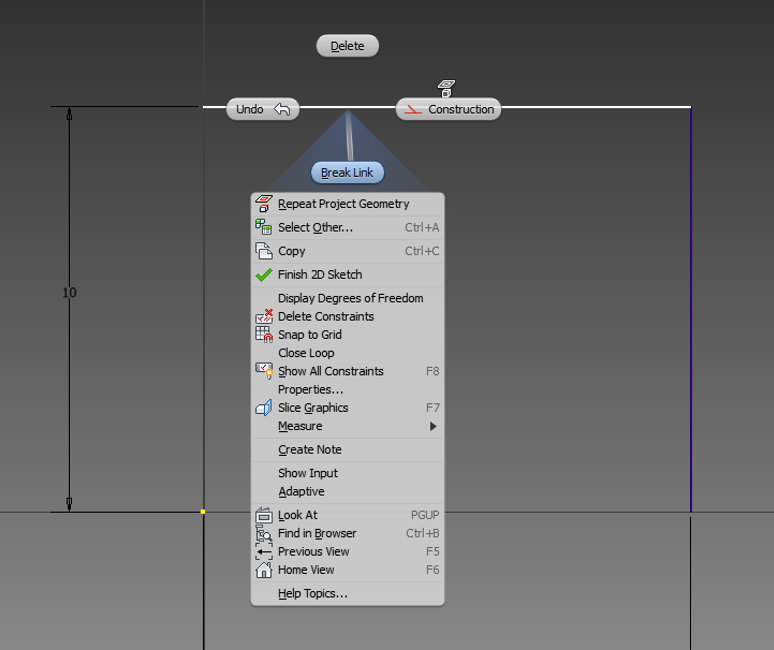Click the Repeat Project Geometry icon
This screenshot has width=774, height=650.
pos(264,204)
